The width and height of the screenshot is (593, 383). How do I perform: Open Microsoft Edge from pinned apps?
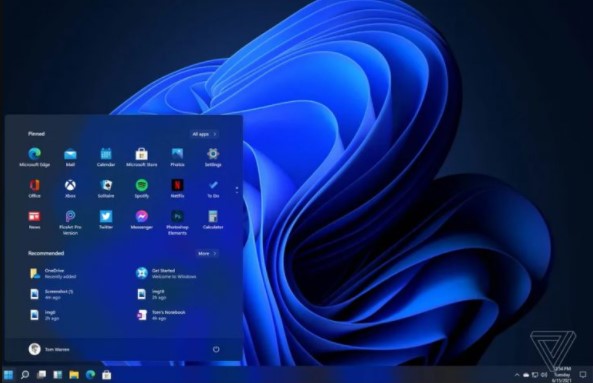(x=34, y=157)
